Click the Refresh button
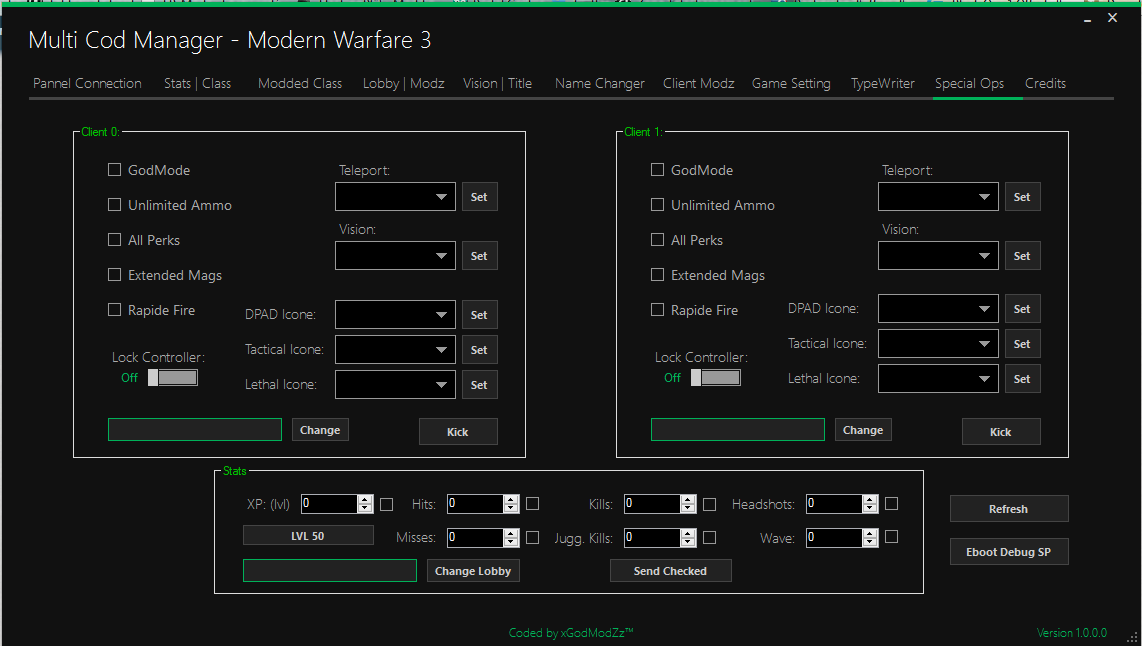1142x646 pixels. (1009, 508)
